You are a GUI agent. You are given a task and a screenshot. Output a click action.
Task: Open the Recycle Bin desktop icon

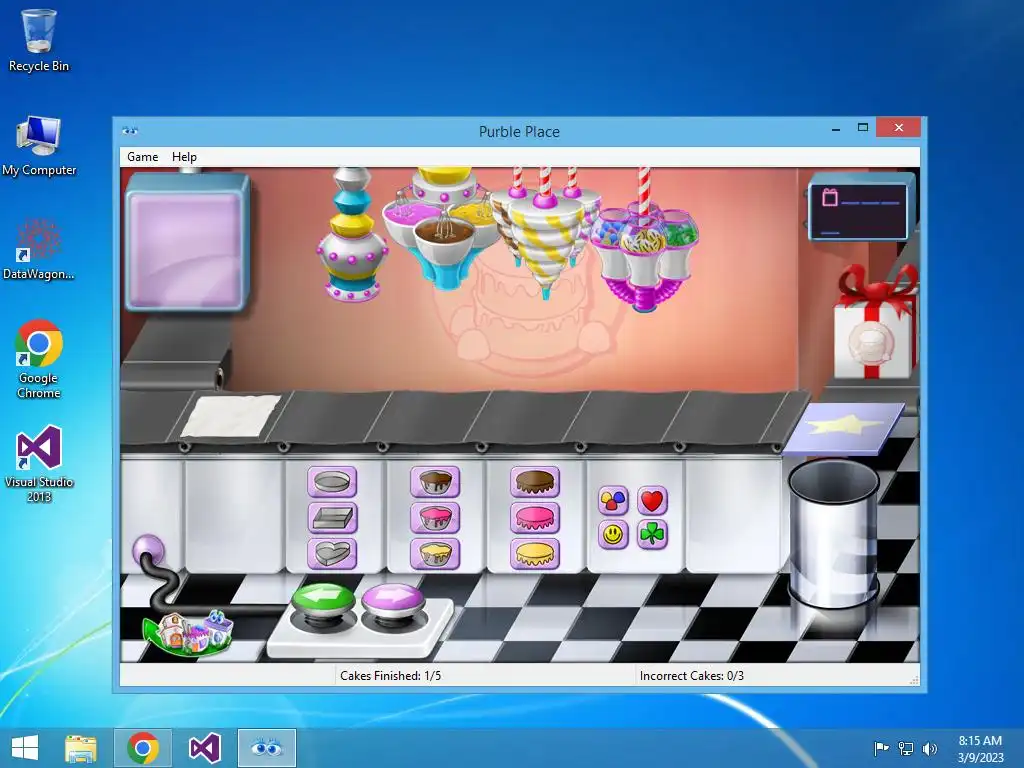pyautogui.click(x=39, y=40)
